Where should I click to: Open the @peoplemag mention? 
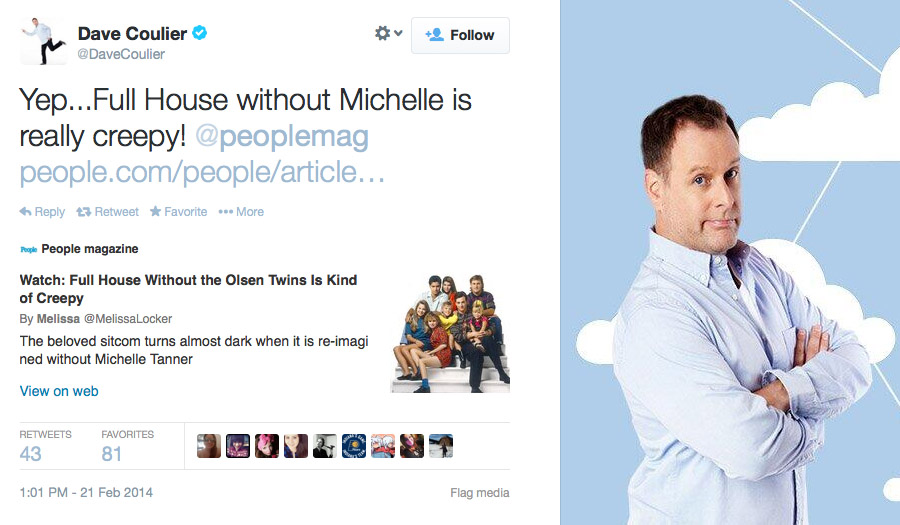282,137
